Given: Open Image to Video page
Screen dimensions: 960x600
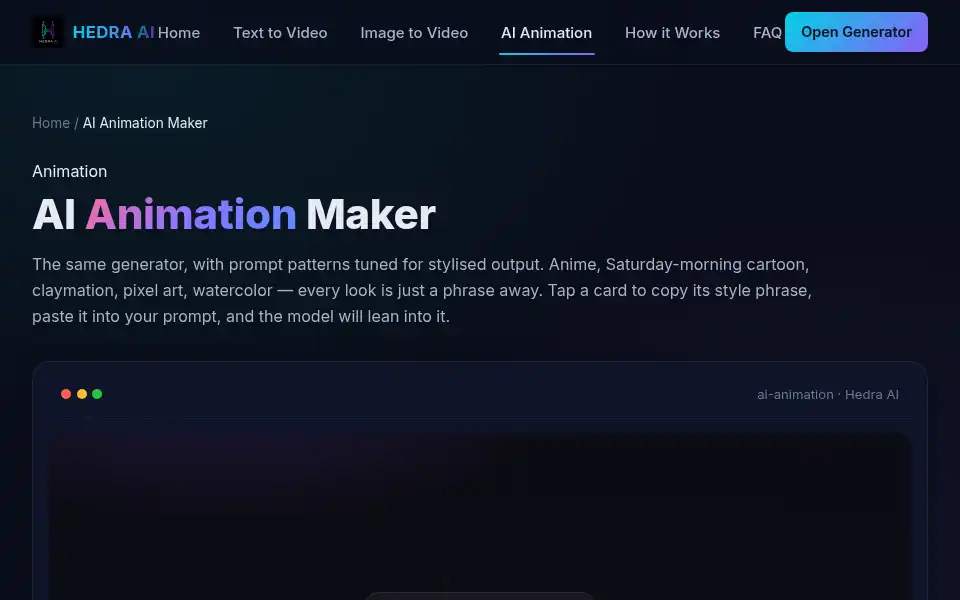Looking at the screenshot, I should coord(414,32).
